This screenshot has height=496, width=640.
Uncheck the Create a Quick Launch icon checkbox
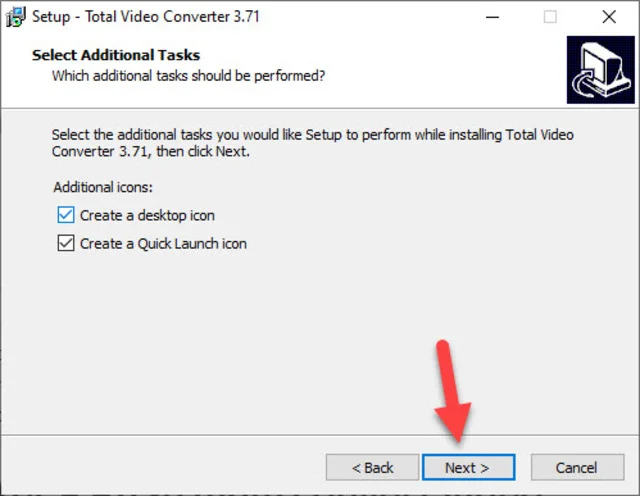pos(66,243)
